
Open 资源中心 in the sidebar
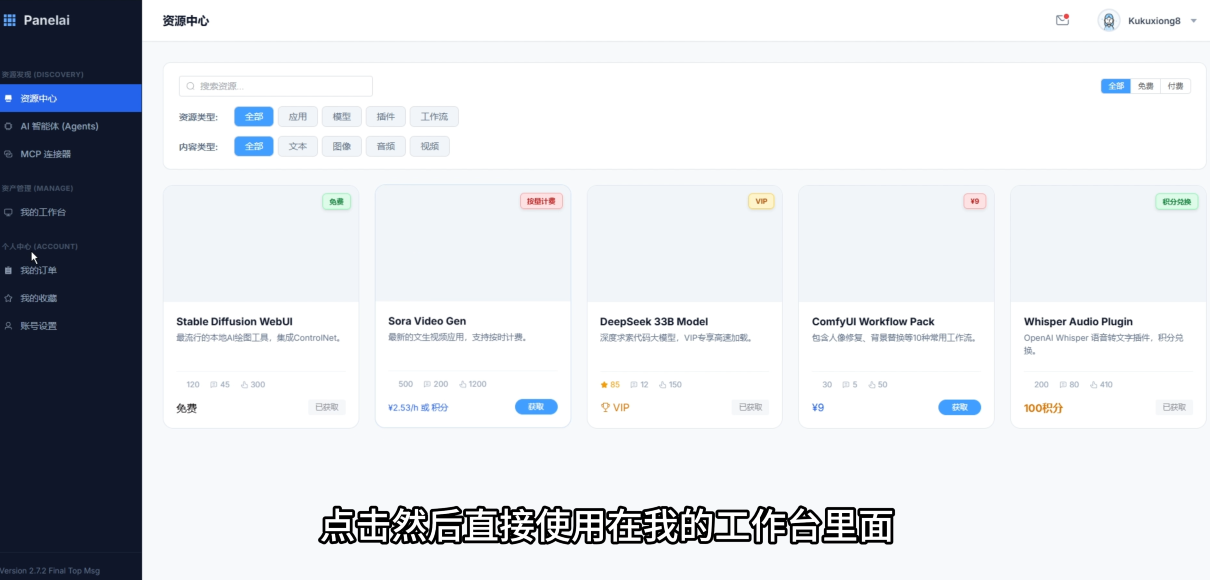[70, 98]
